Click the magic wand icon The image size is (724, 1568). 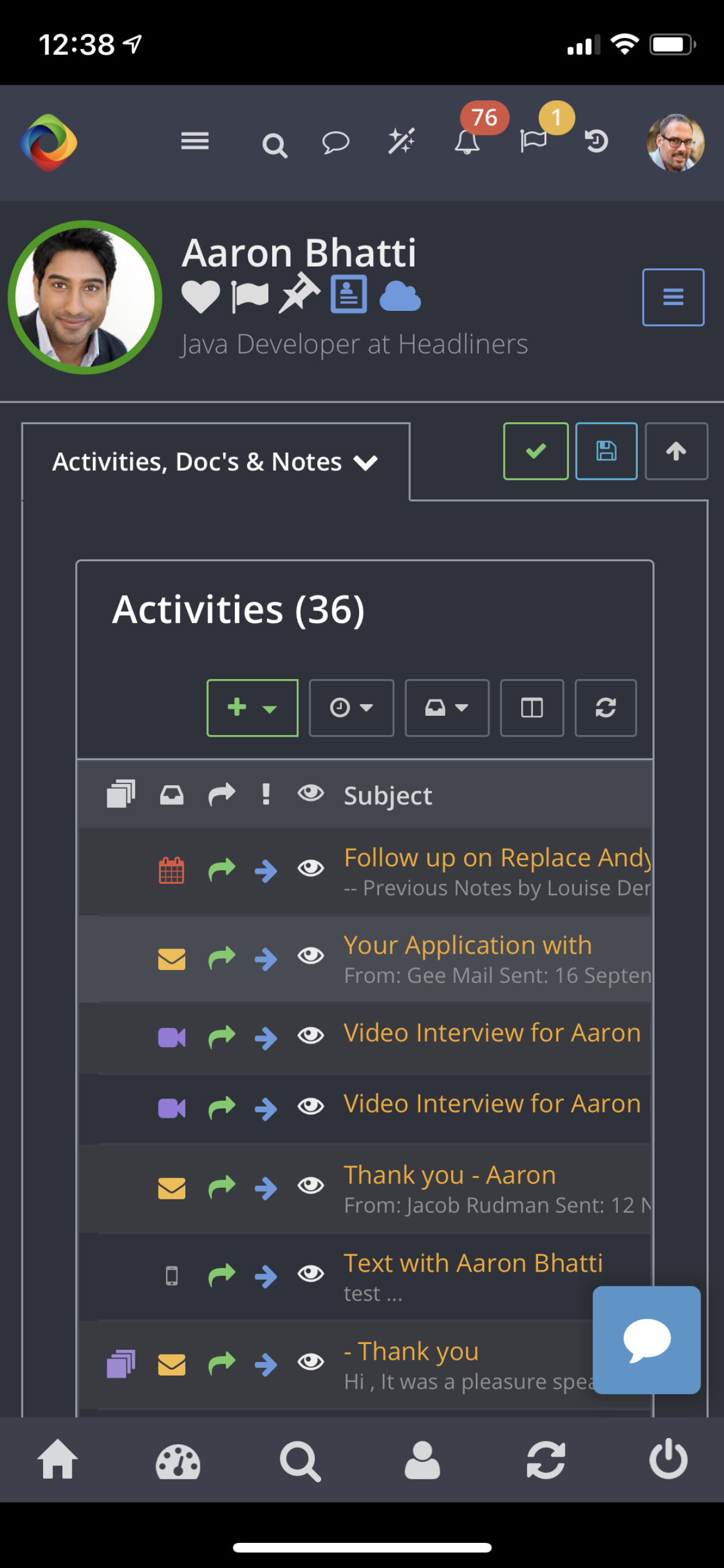click(402, 142)
